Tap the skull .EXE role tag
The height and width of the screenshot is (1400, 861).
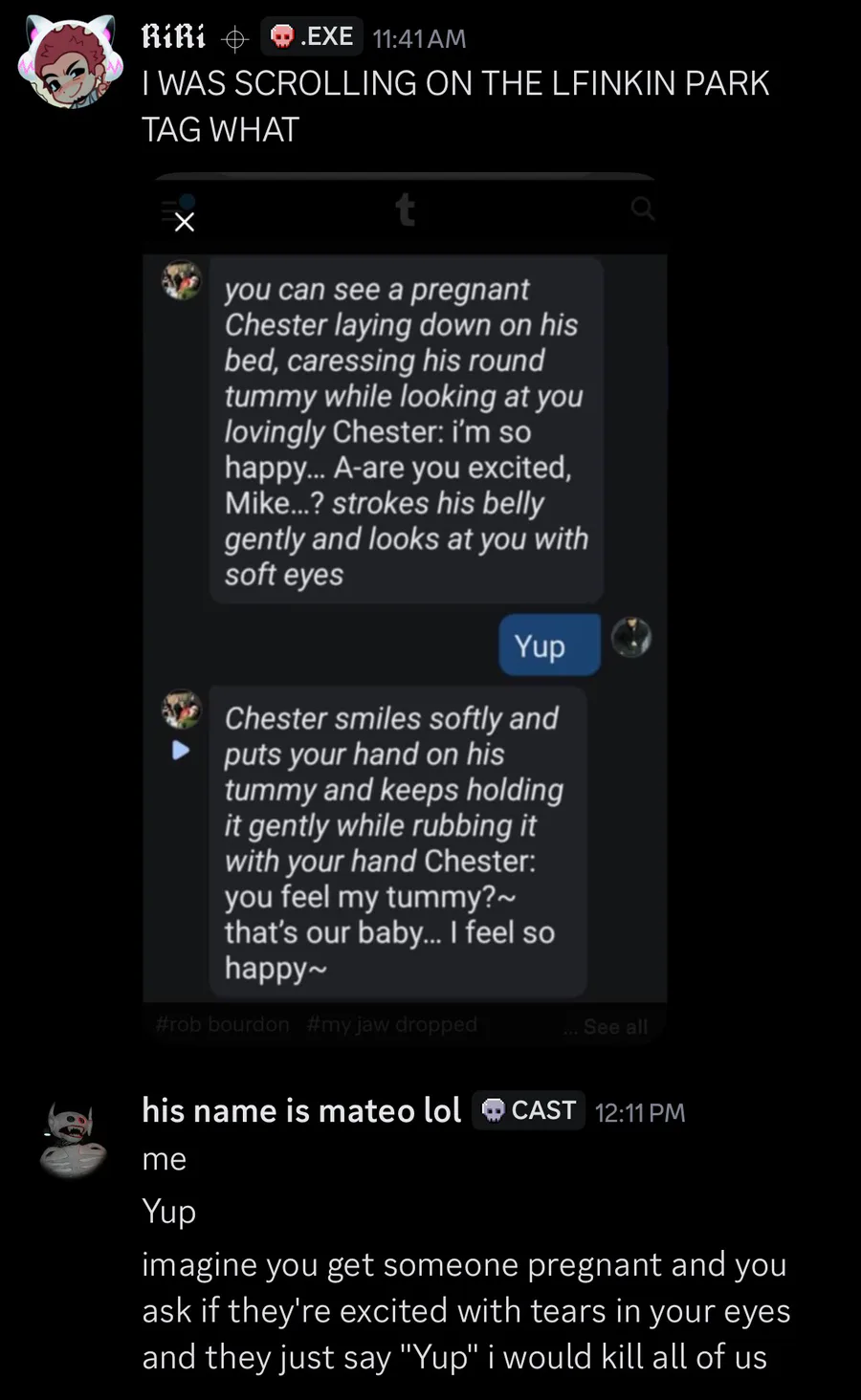[312, 36]
